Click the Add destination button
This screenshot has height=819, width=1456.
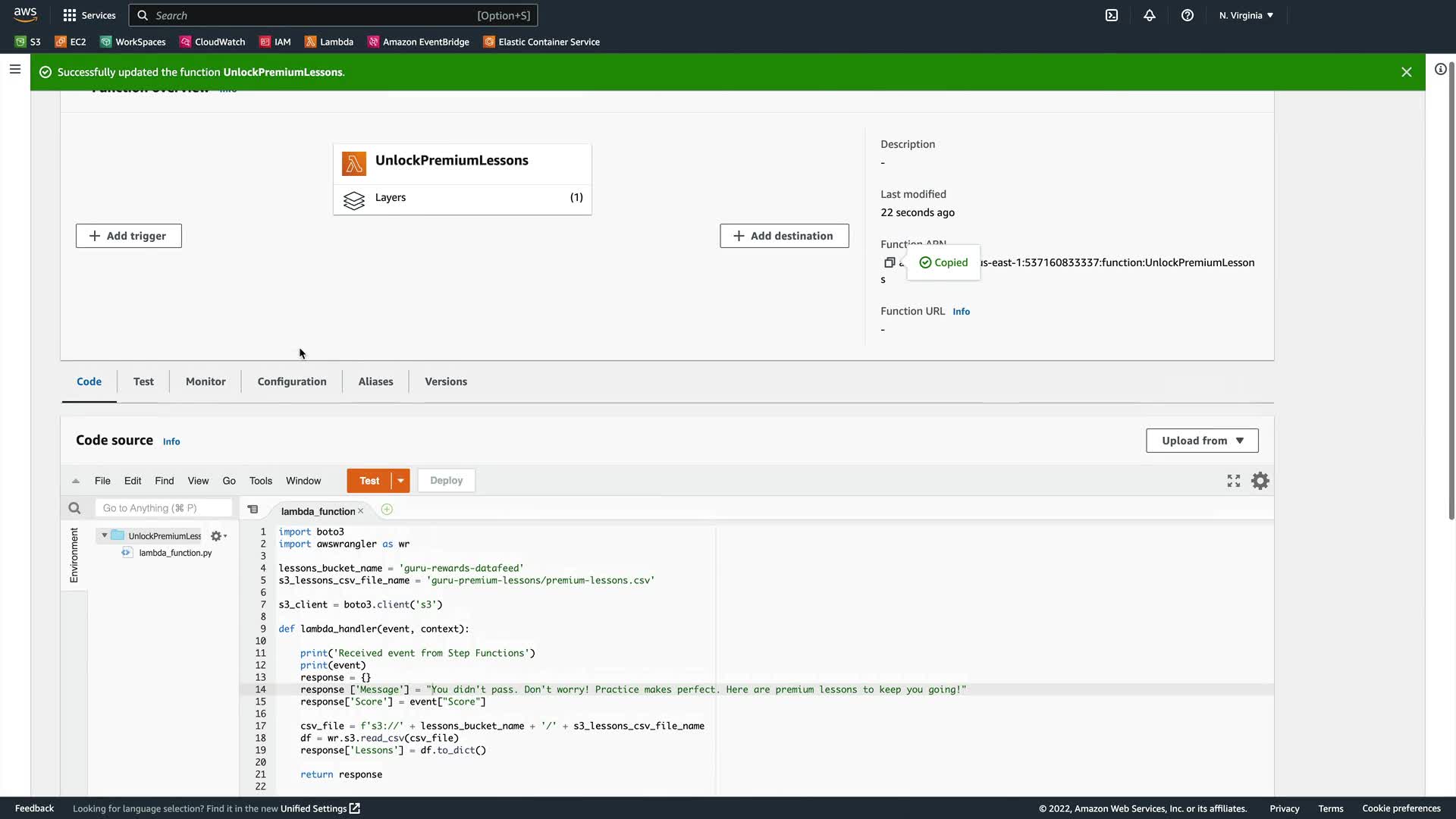coord(784,236)
